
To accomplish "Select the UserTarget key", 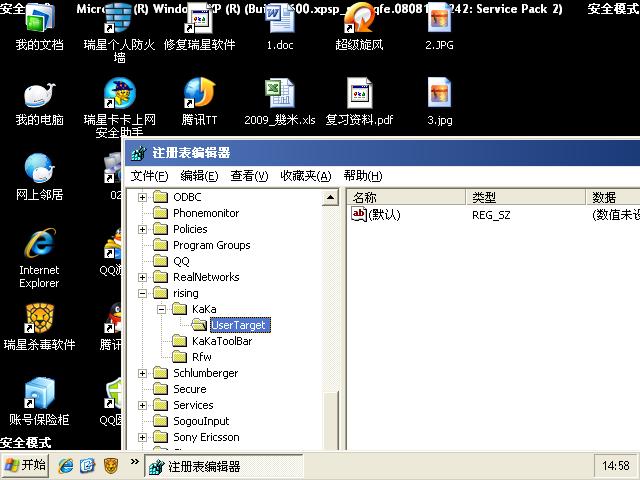I will point(240,325).
